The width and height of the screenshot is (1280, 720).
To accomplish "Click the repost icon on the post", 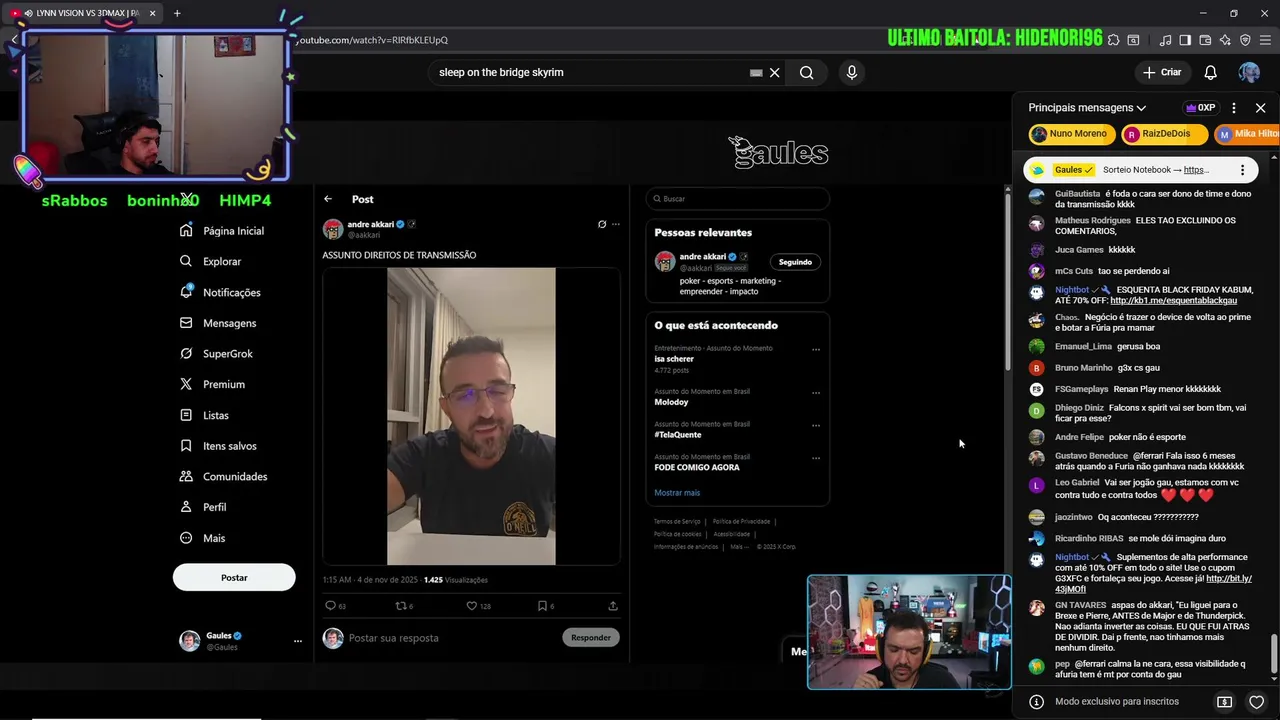I will click(401, 605).
